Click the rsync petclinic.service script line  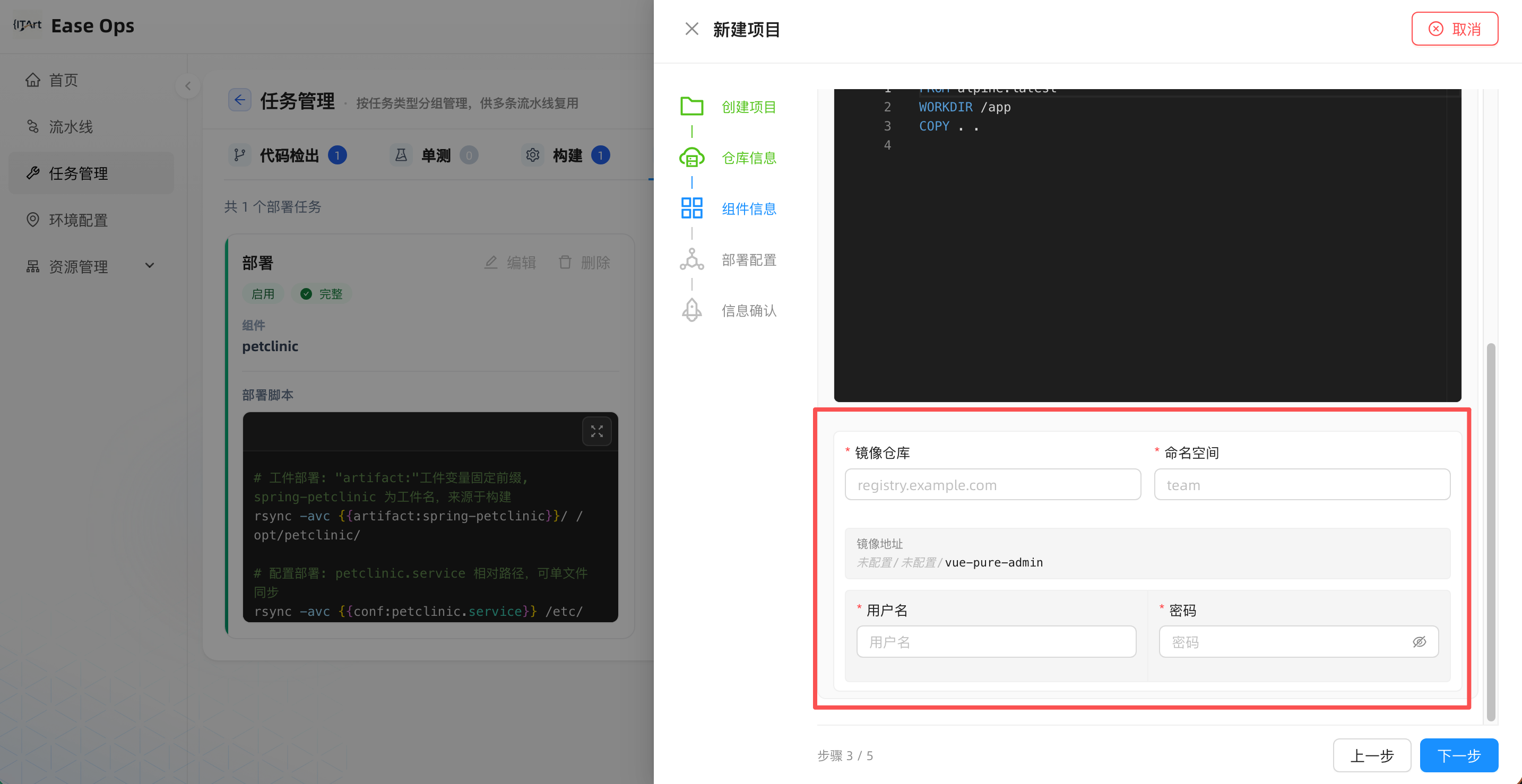tap(418, 611)
